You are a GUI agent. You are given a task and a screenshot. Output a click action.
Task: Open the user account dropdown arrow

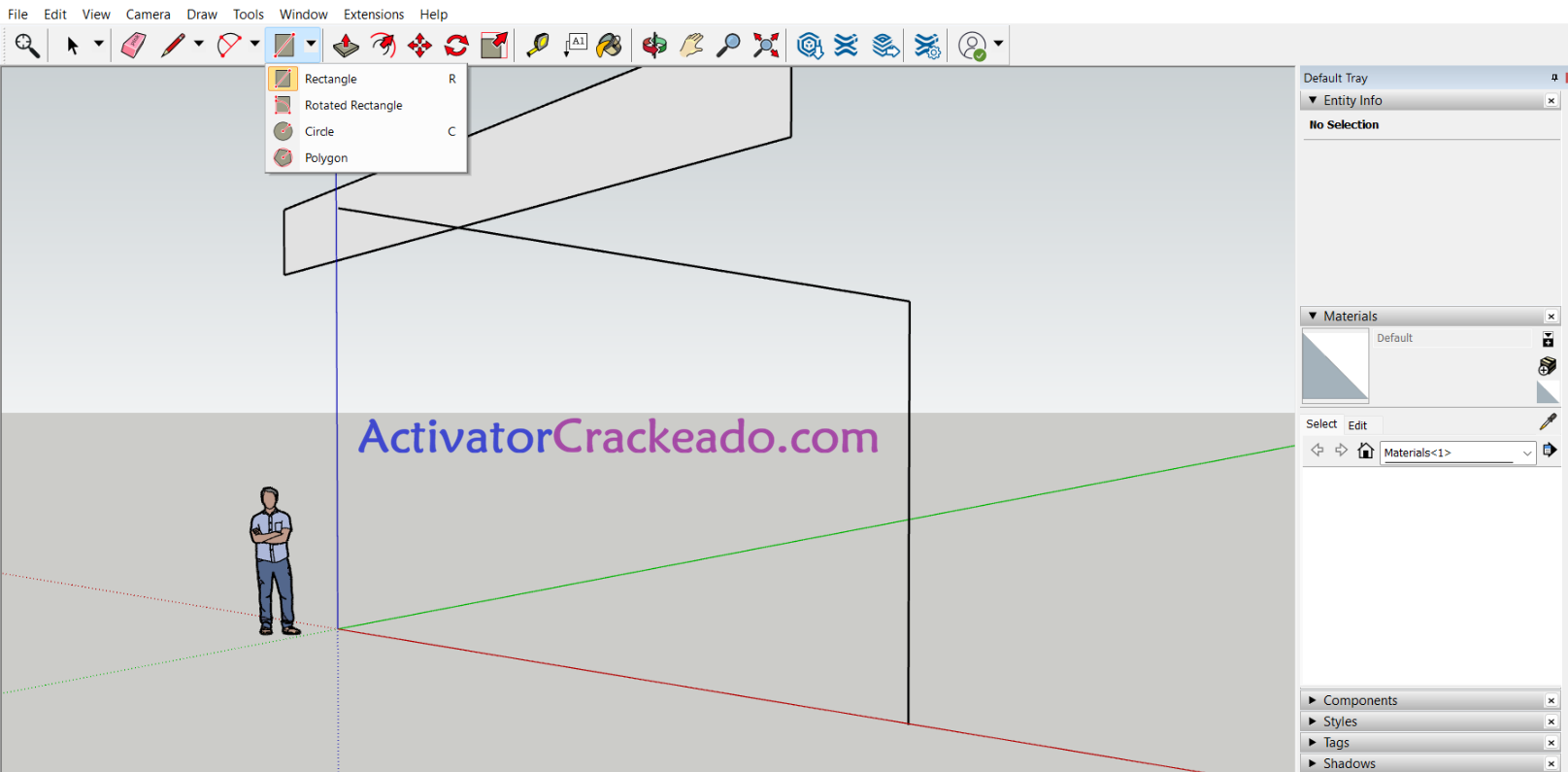click(x=998, y=45)
